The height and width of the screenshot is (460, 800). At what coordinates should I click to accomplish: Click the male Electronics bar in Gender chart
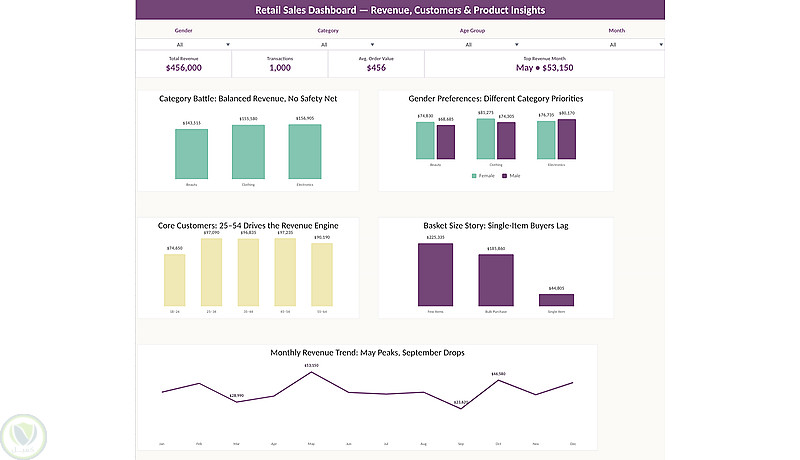[567, 139]
